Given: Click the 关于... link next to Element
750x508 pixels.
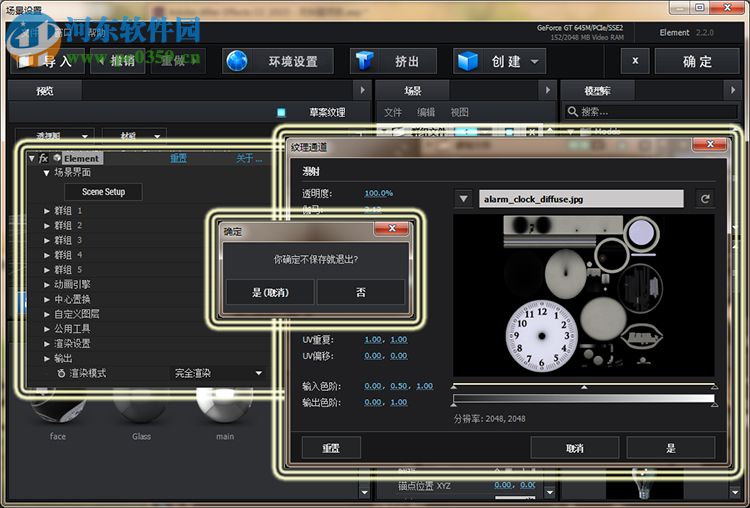Looking at the screenshot, I should tap(249, 158).
